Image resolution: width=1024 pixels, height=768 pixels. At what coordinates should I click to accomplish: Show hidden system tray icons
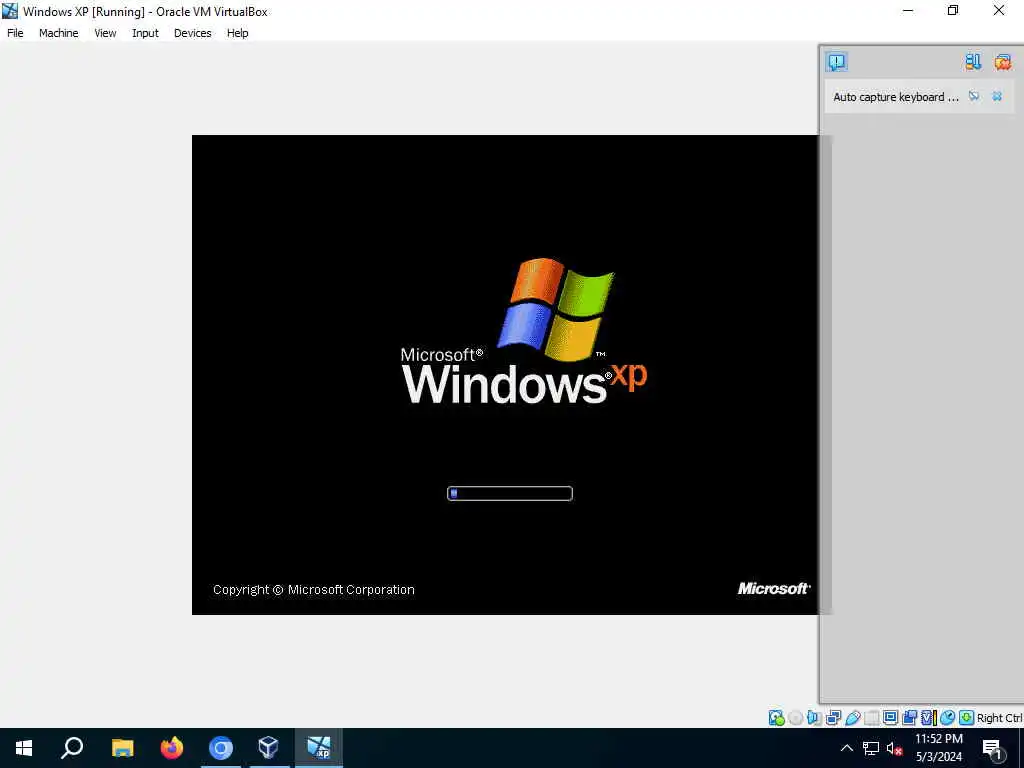pos(846,748)
